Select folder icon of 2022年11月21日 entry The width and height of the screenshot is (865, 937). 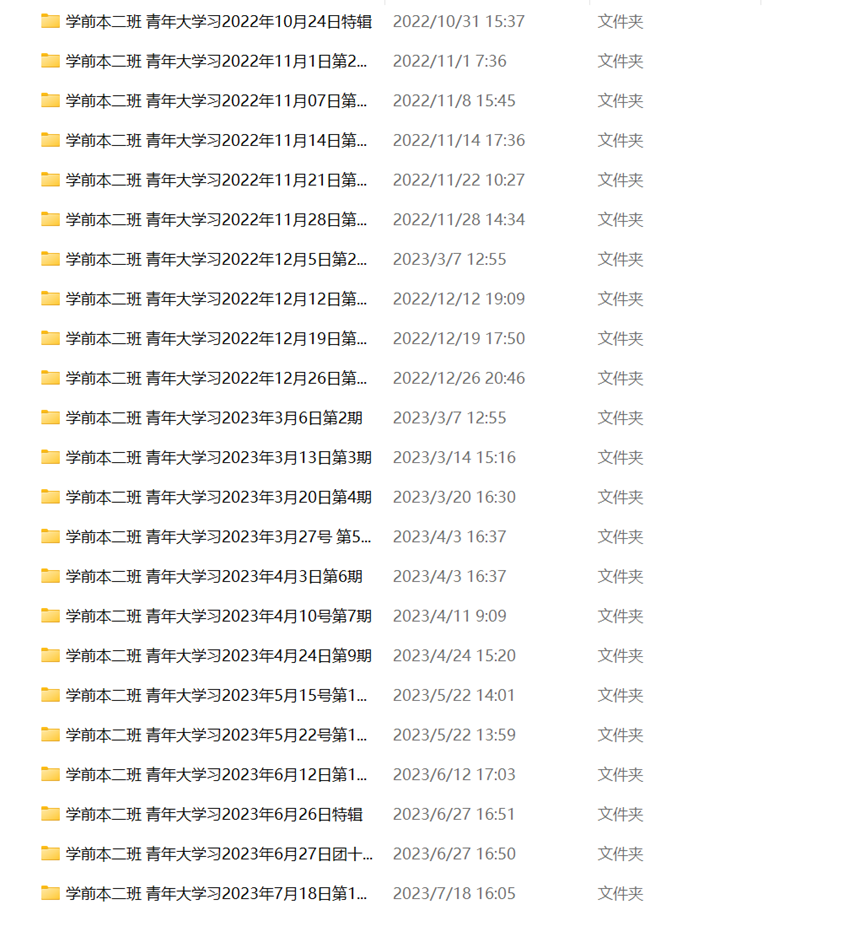[50, 180]
